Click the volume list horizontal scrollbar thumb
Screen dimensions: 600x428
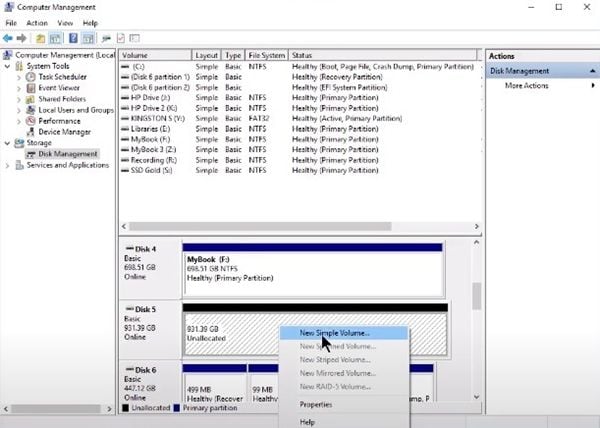(x=260, y=226)
